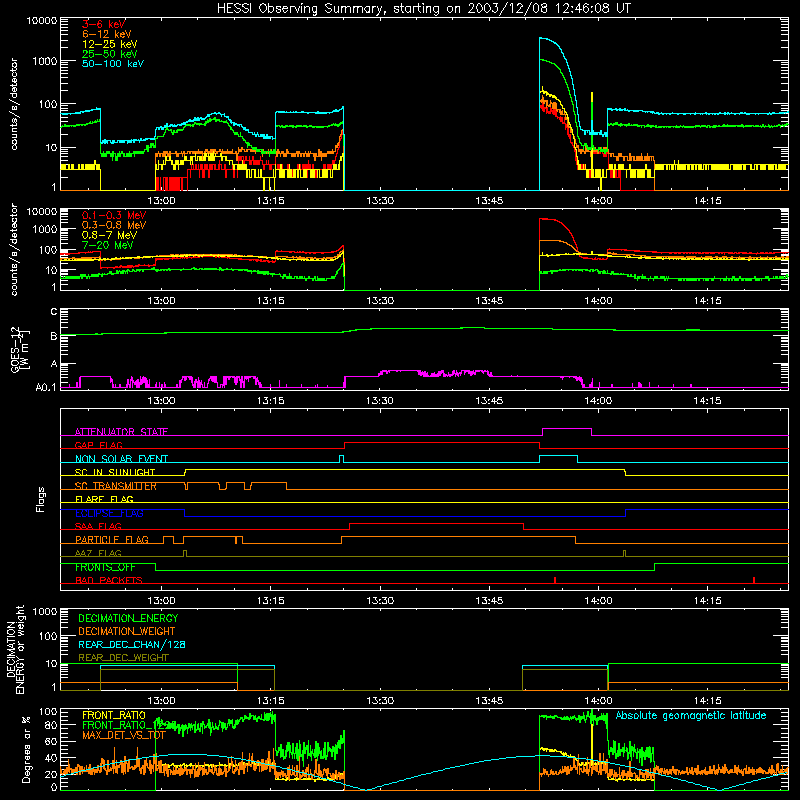Click the "13:00" tick under the MeV counts panel
800x800 pixels.
(161, 301)
